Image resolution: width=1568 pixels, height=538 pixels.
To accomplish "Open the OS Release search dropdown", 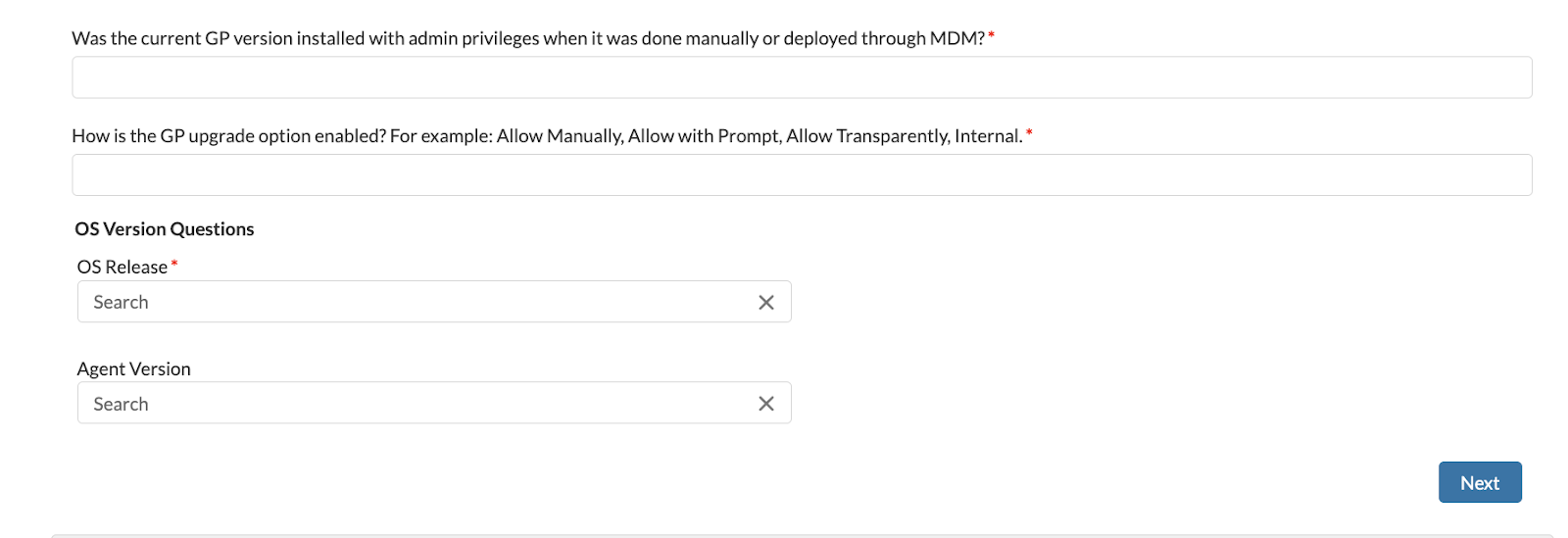I will 412,303.
